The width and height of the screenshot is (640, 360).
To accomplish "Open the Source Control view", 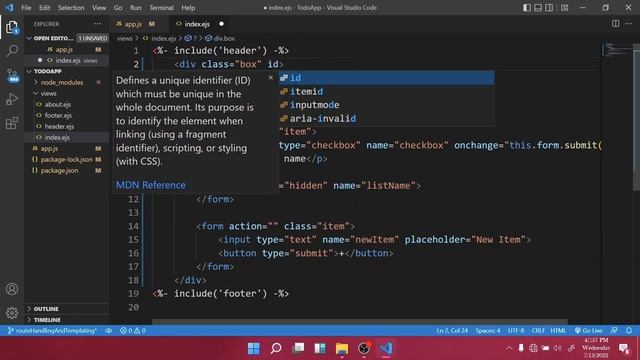I will [x=12, y=76].
